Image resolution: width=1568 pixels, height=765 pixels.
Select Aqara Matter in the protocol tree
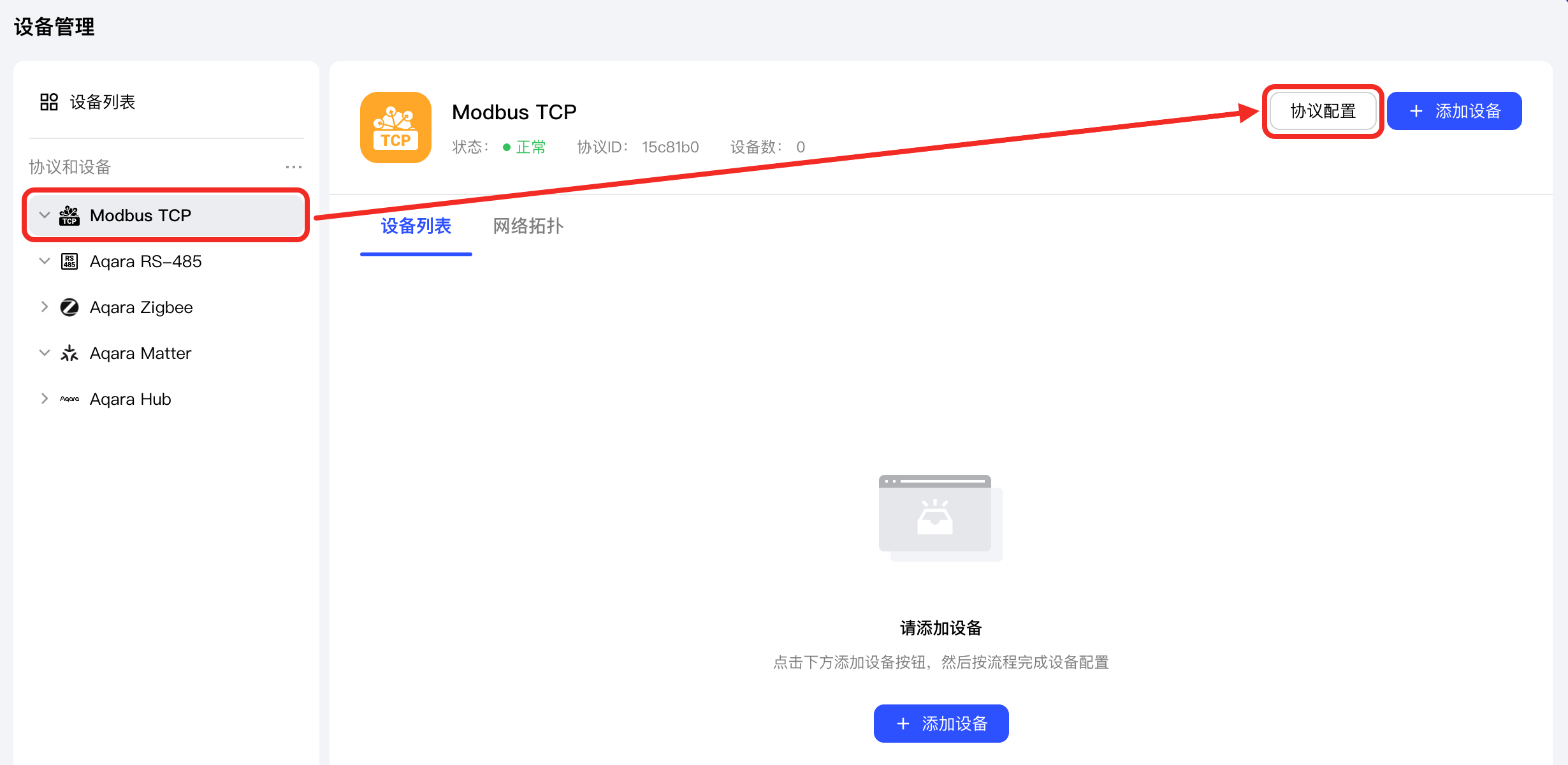click(x=166, y=353)
